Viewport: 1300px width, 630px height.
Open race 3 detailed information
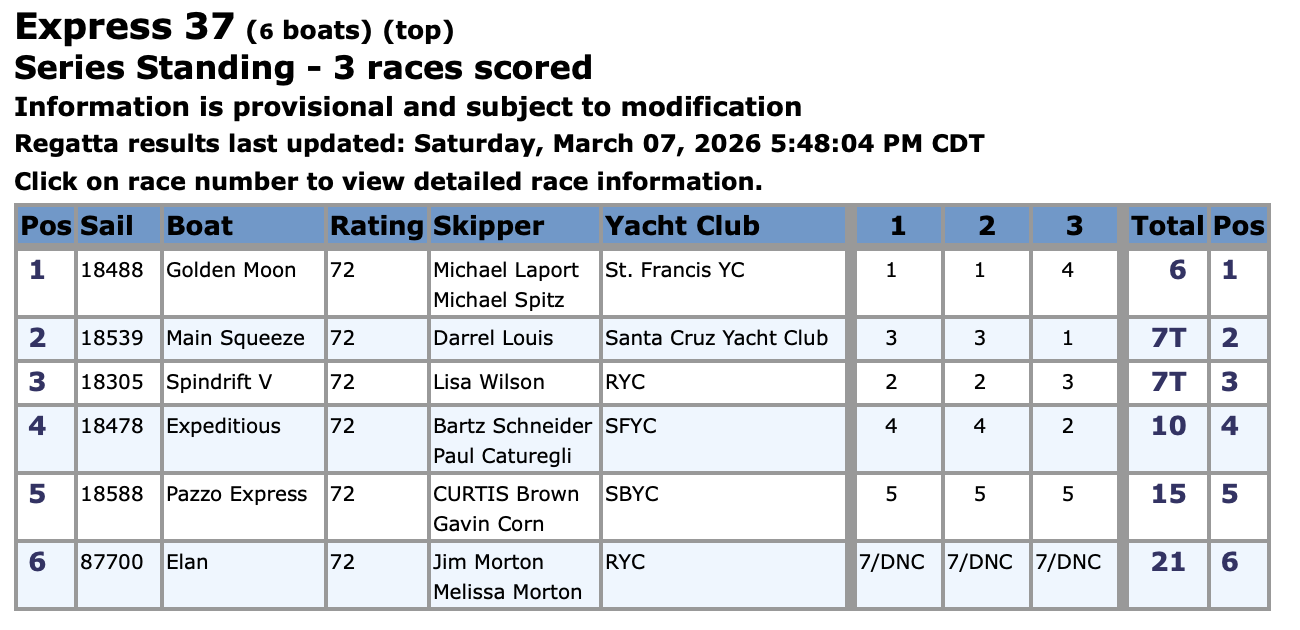pos(1074,226)
